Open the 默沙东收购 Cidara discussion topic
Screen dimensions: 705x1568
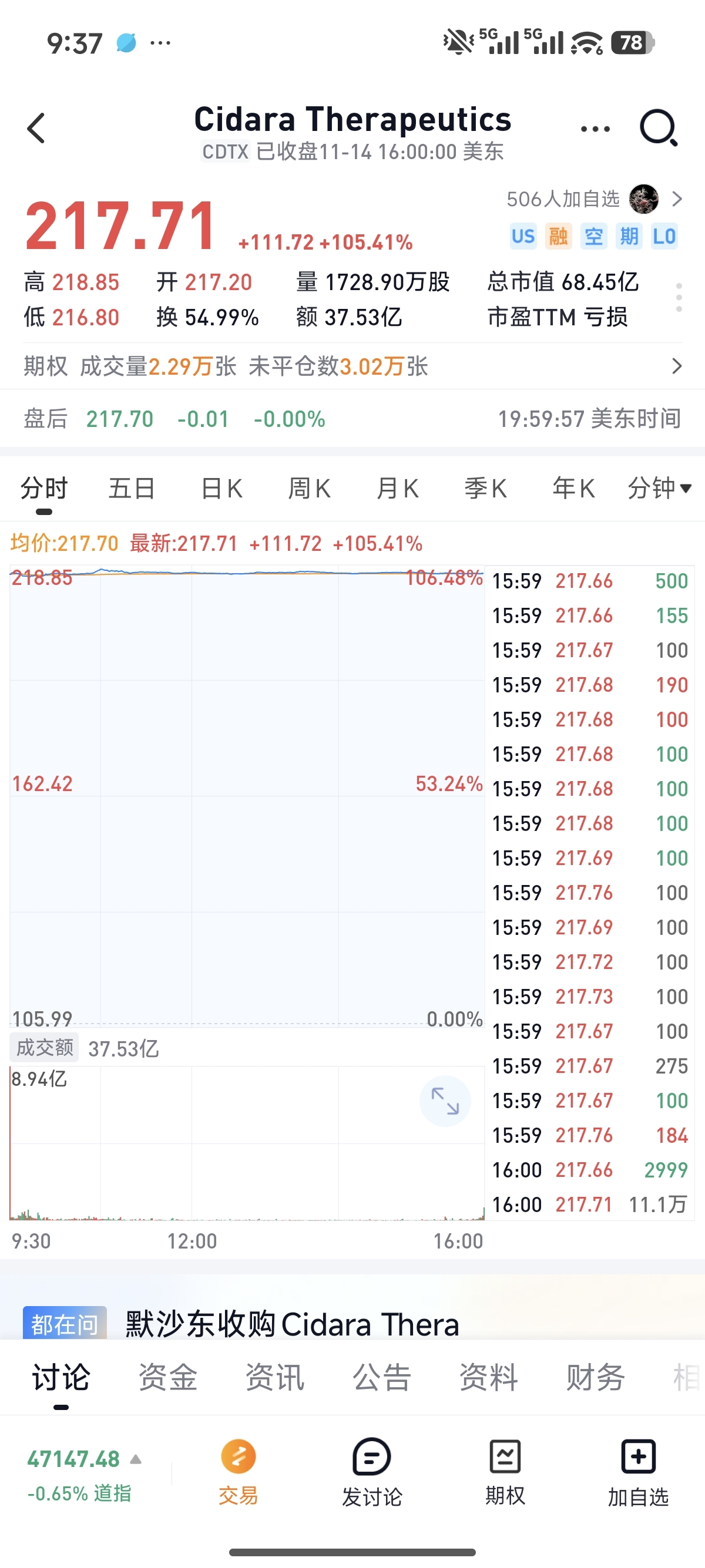[x=292, y=1324]
